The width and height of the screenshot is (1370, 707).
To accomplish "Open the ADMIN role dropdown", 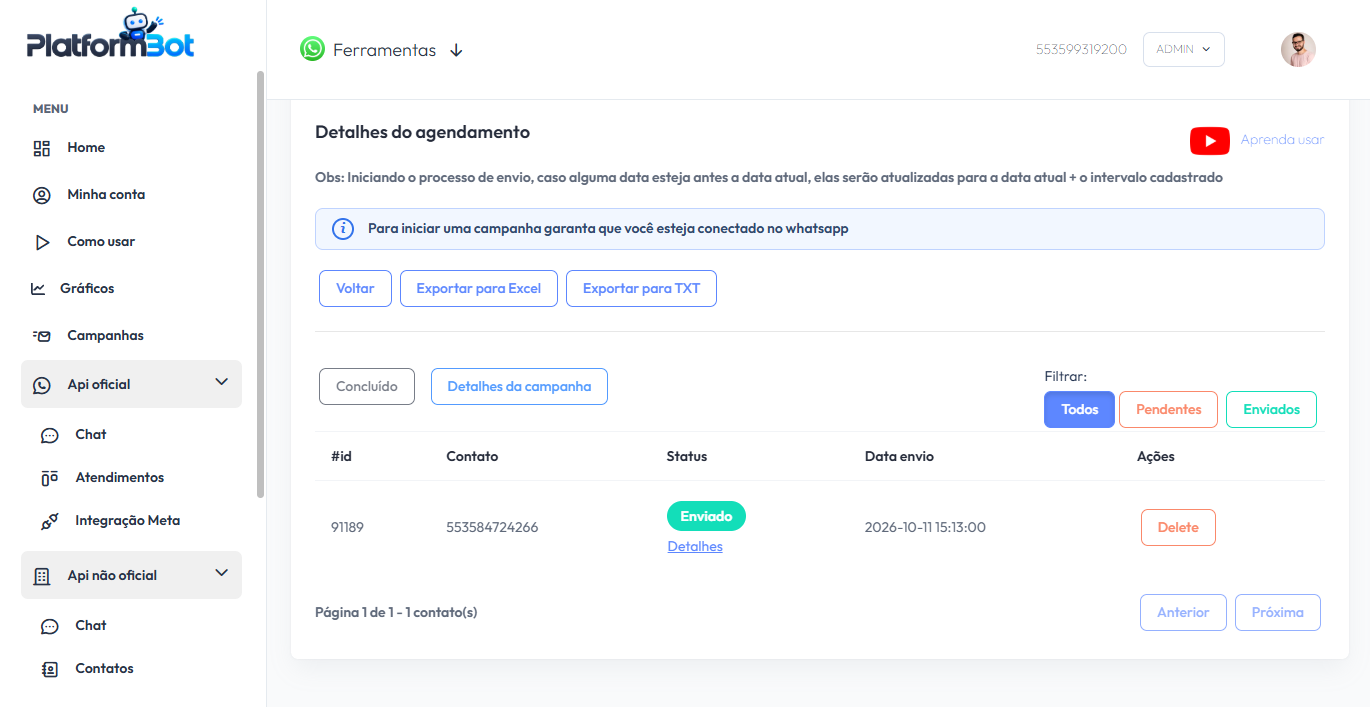I will pyautogui.click(x=1183, y=49).
